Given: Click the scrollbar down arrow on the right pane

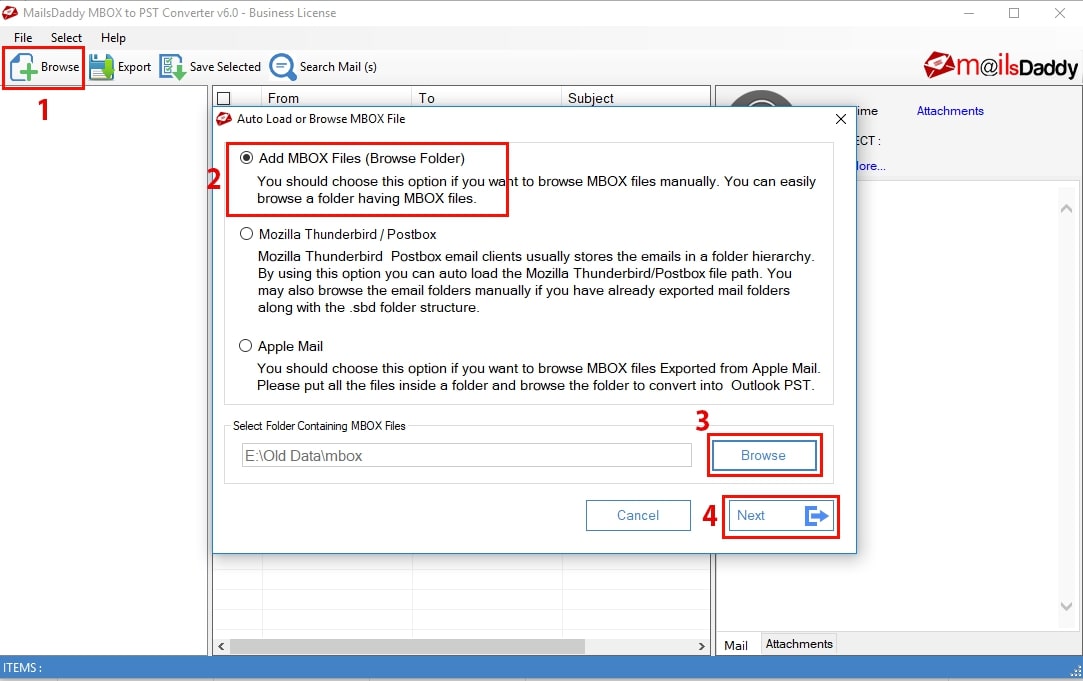Looking at the screenshot, I should point(1066,605).
